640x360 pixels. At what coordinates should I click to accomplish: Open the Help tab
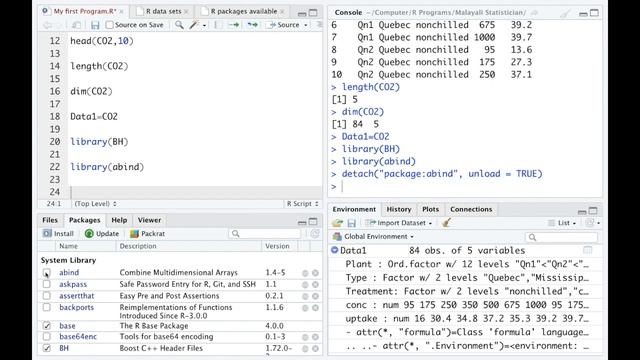(119, 220)
